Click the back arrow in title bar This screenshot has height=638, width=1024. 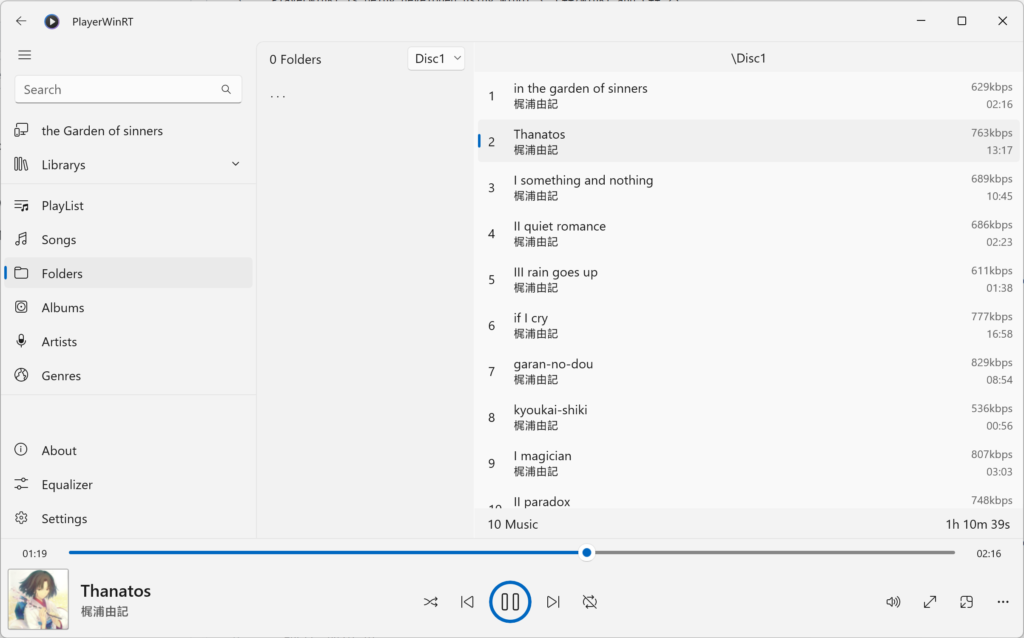tap(21, 21)
